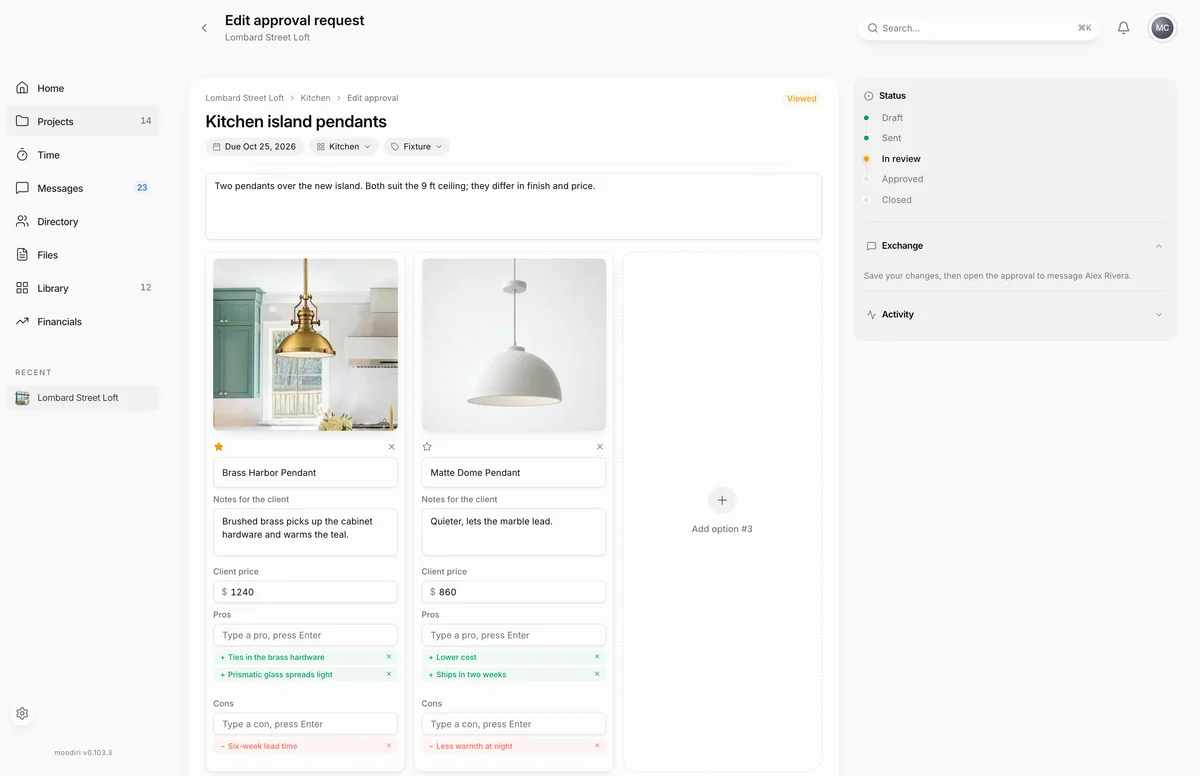Edit the Brass Harbor Pendant name field
The image size is (1200, 776).
tap(305, 473)
